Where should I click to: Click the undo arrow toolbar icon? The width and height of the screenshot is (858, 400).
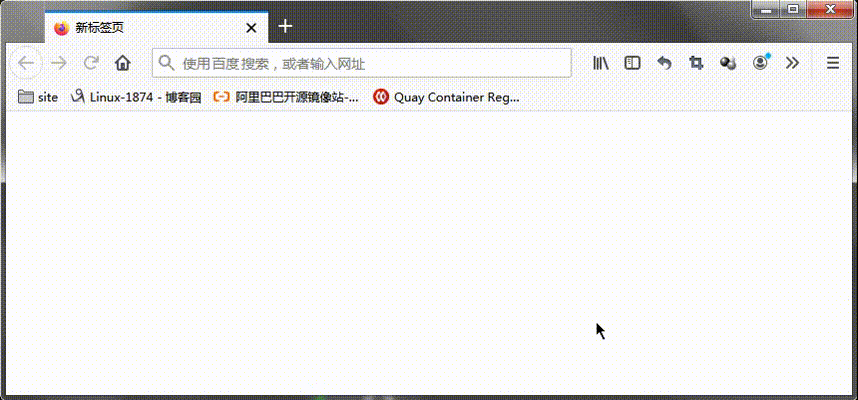tap(664, 63)
